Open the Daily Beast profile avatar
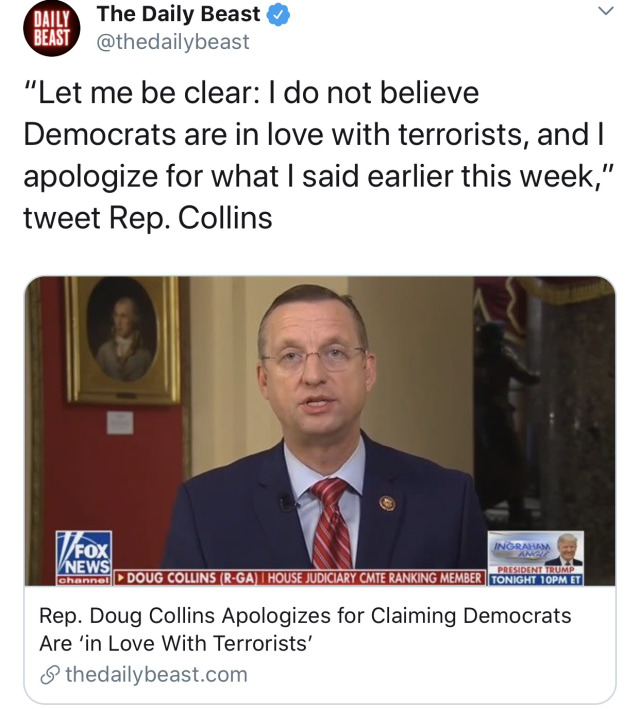 point(52,28)
